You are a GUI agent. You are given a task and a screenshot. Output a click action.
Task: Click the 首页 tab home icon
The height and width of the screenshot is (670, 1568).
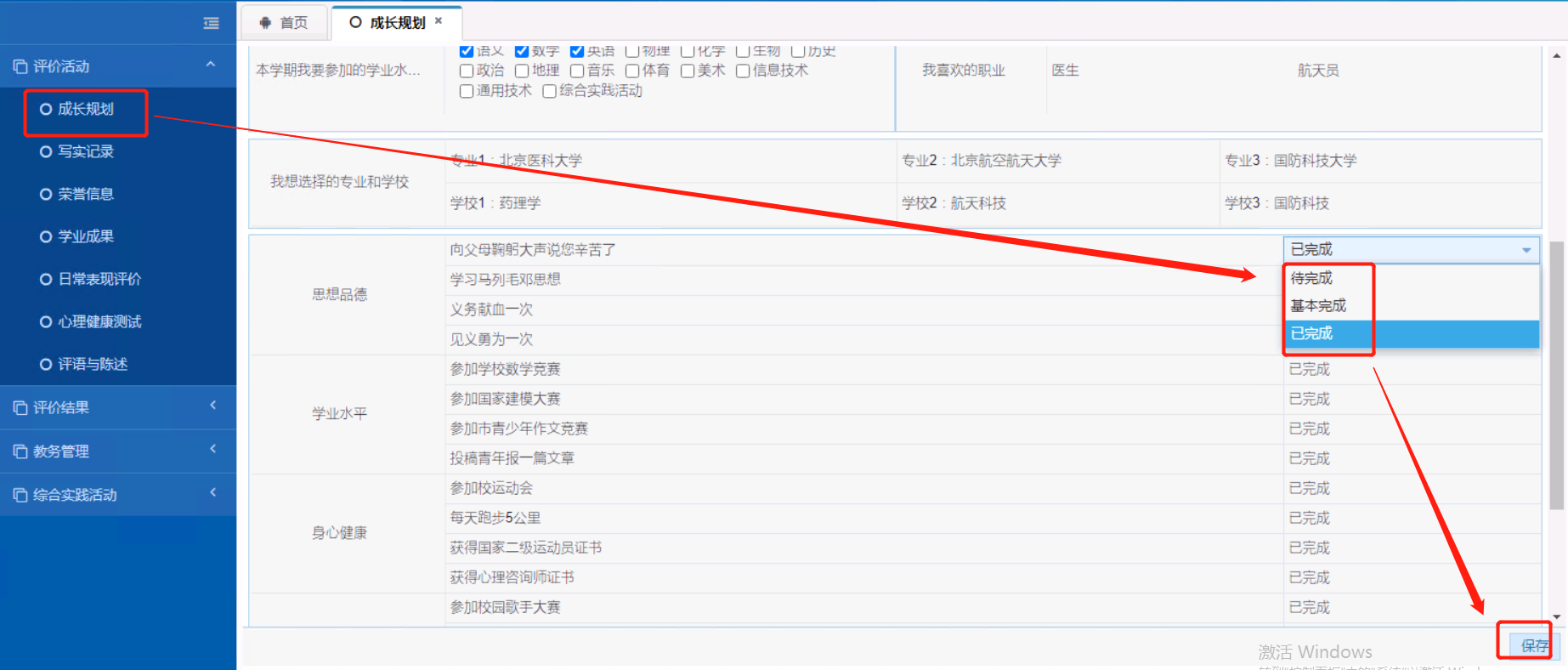[x=265, y=23]
